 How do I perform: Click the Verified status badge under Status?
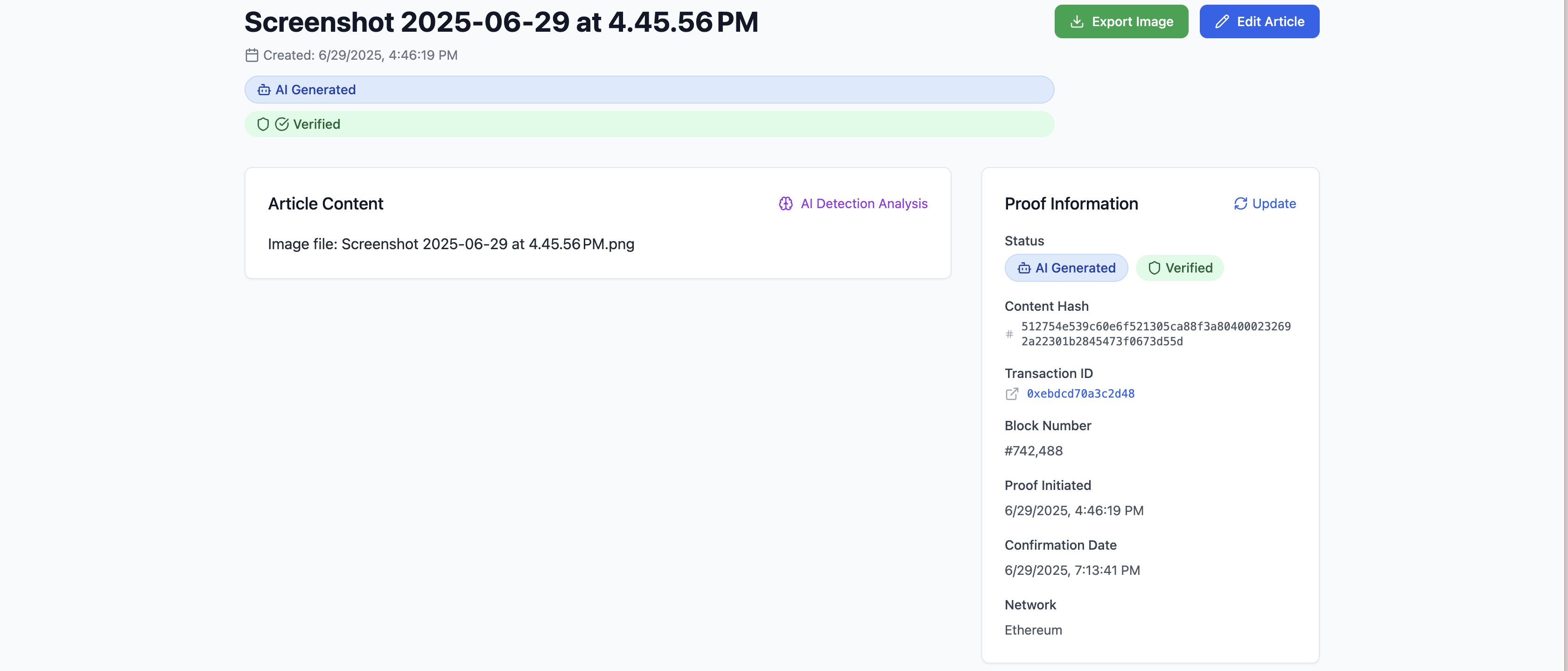pos(1180,268)
